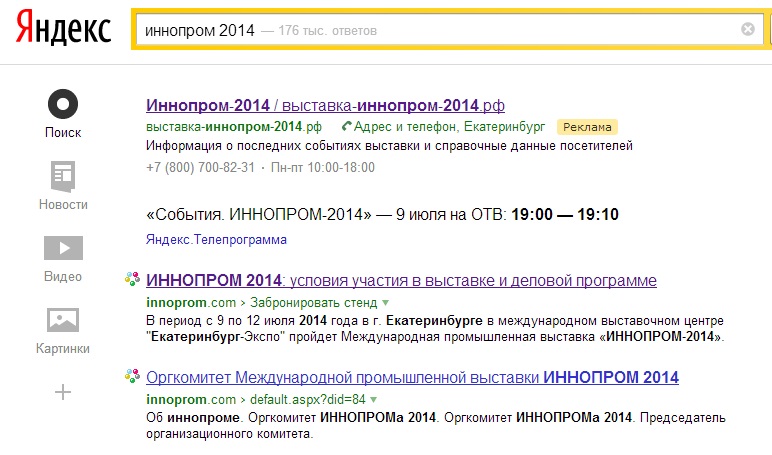
Task: Click the Яндекс logo
Action: pyautogui.click(x=62, y=30)
